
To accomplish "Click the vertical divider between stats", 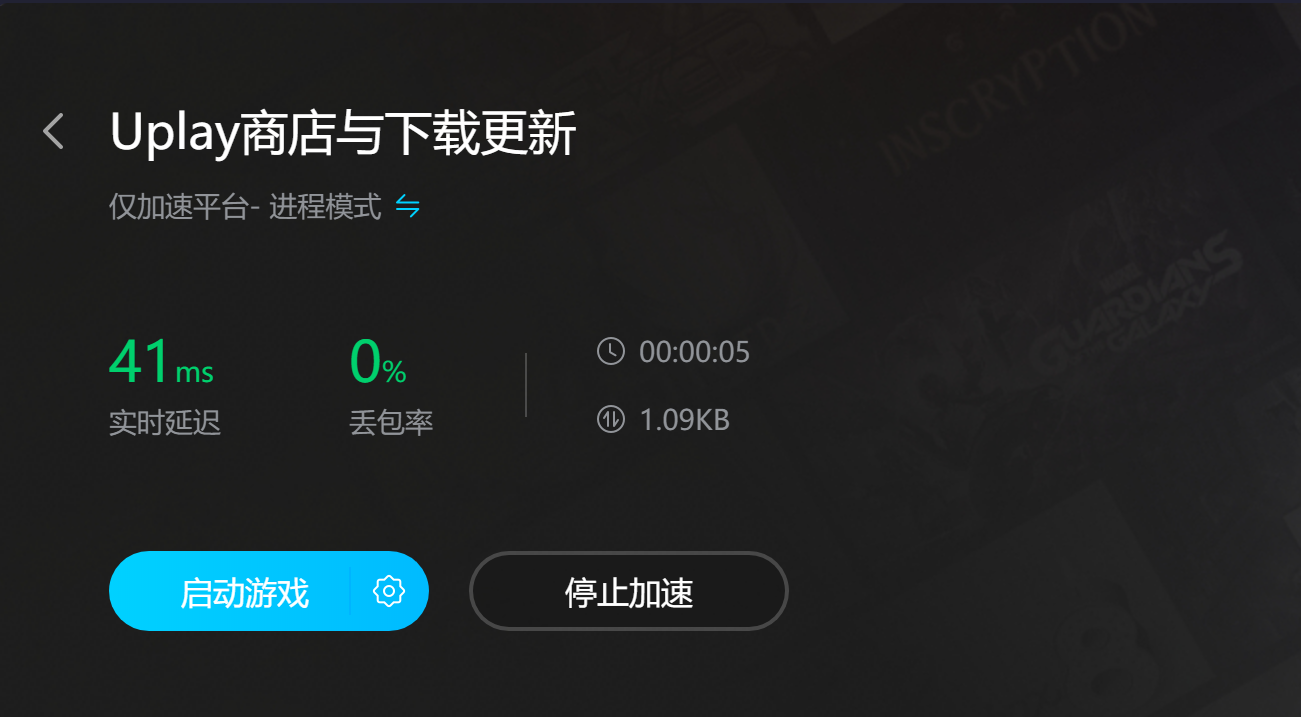I will pyautogui.click(x=526, y=384).
